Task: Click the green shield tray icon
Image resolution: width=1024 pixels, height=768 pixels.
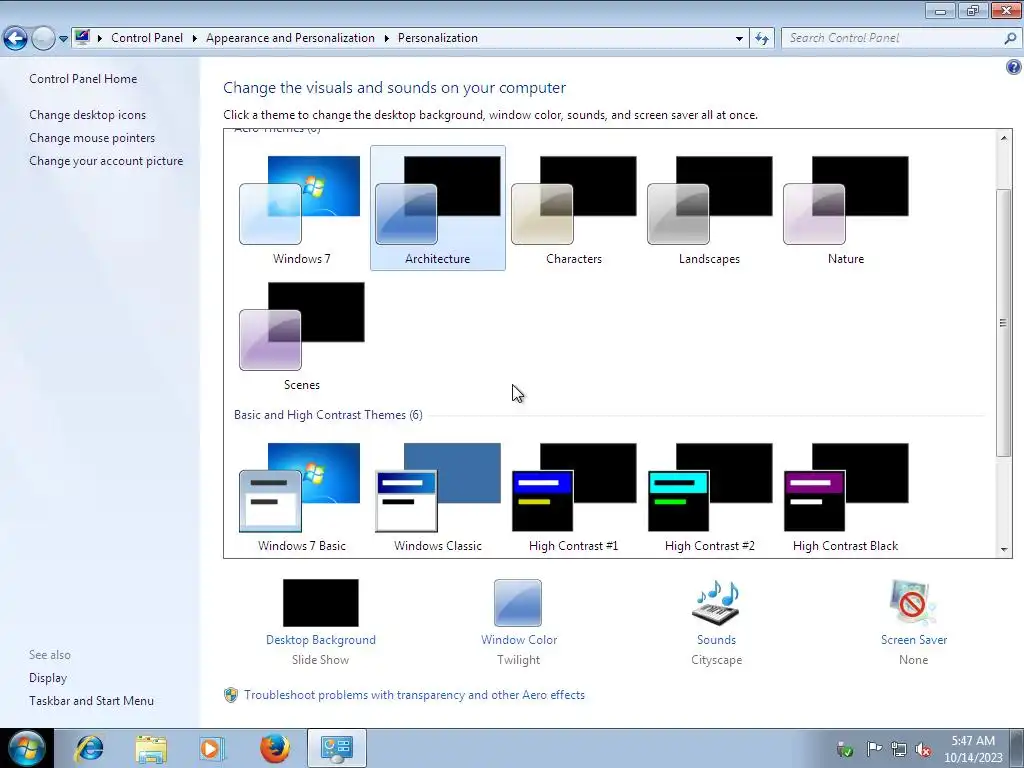Action: tap(844, 749)
